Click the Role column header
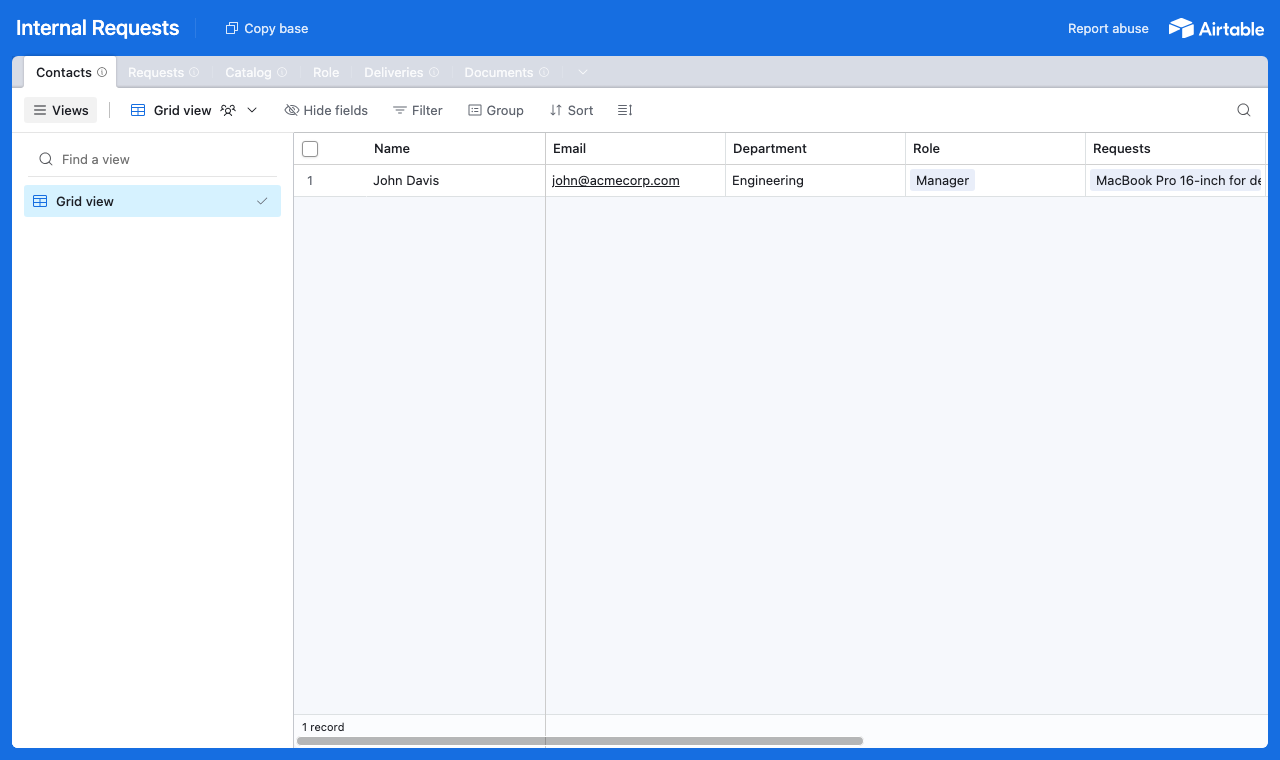 point(996,148)
